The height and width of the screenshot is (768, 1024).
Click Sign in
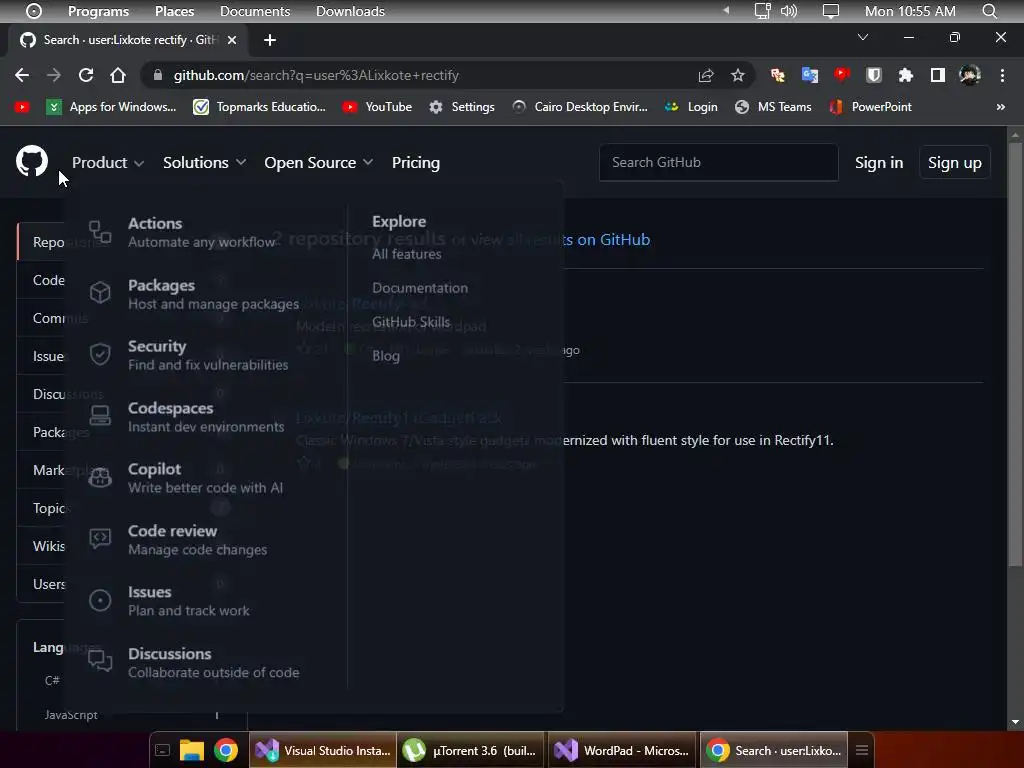878,163
